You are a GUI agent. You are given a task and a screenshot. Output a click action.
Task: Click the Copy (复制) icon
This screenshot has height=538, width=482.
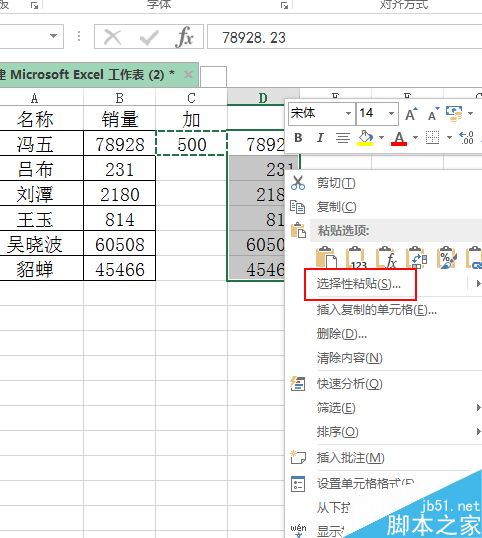point(297,207)
